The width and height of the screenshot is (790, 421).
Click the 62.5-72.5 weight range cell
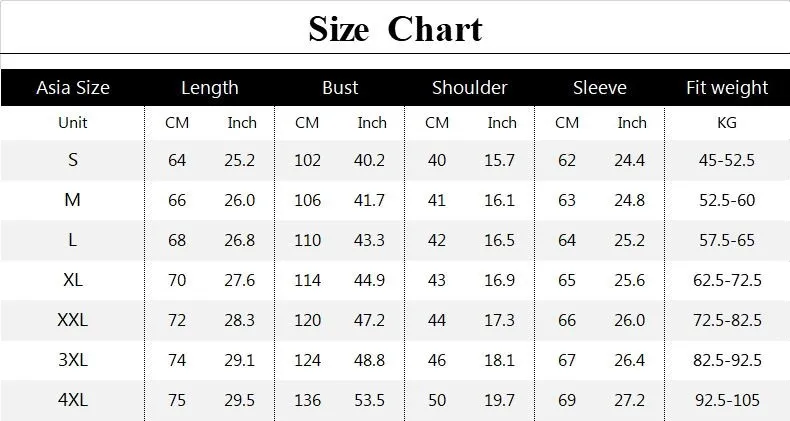[727, 280]
